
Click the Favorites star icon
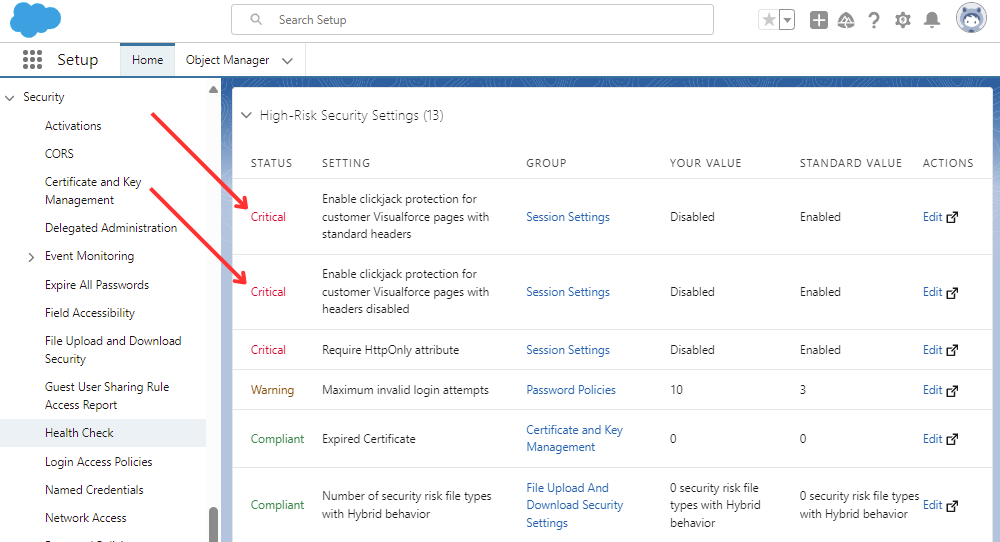[x=768, y=20]
